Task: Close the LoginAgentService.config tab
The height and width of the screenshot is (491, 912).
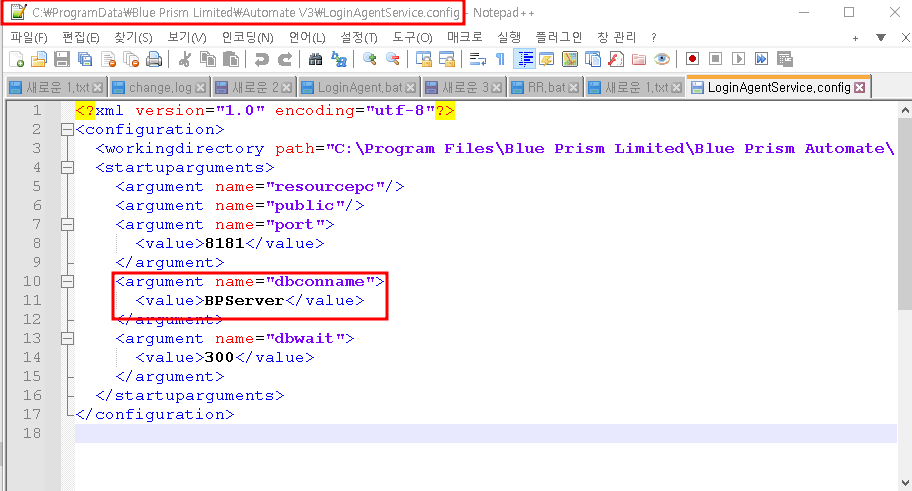Action: click(x=860, y=87)
